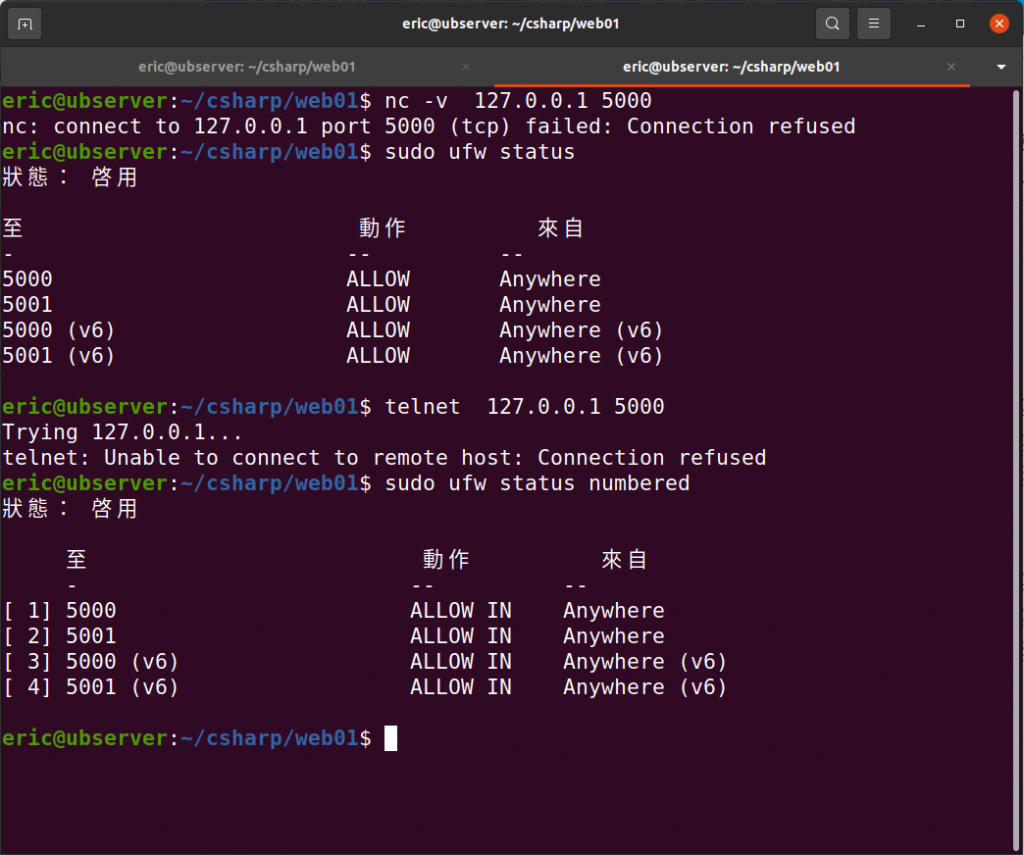
Task: Switch to the first web01 tab
Action: point(247,67)
